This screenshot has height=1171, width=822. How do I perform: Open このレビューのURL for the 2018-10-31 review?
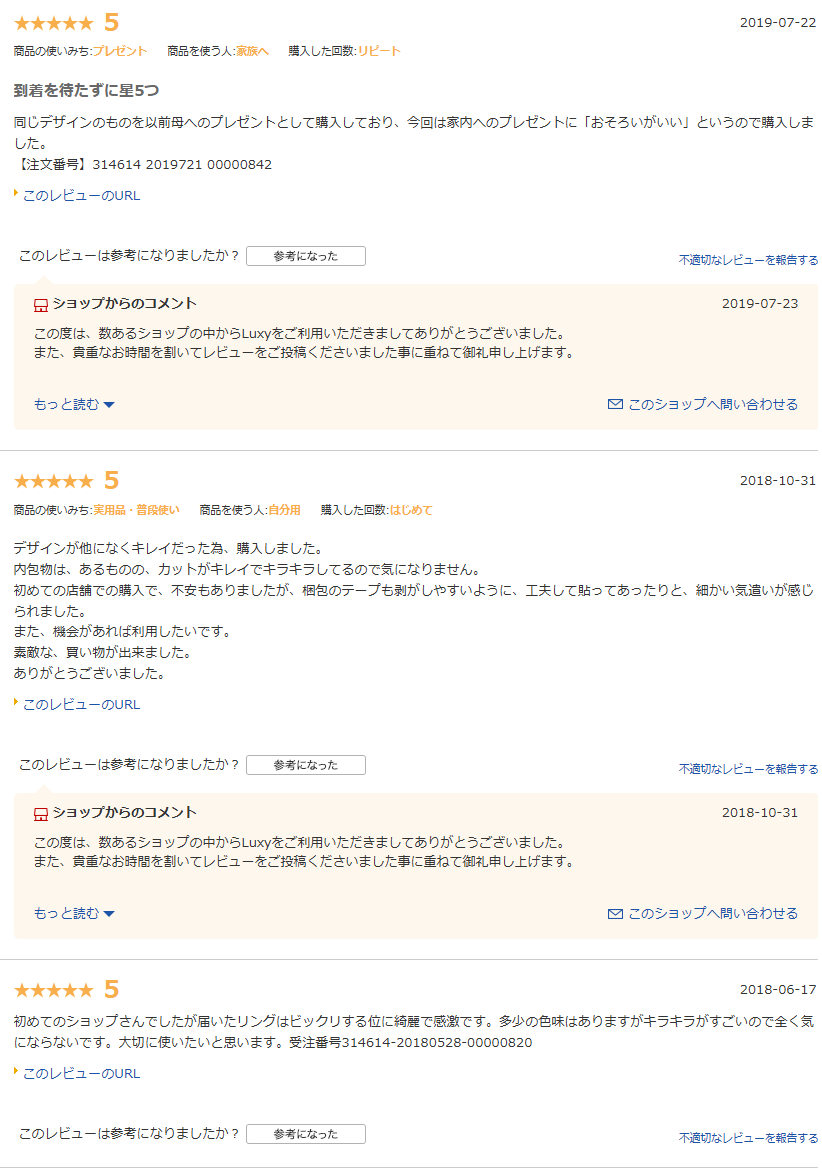point(81,704)
